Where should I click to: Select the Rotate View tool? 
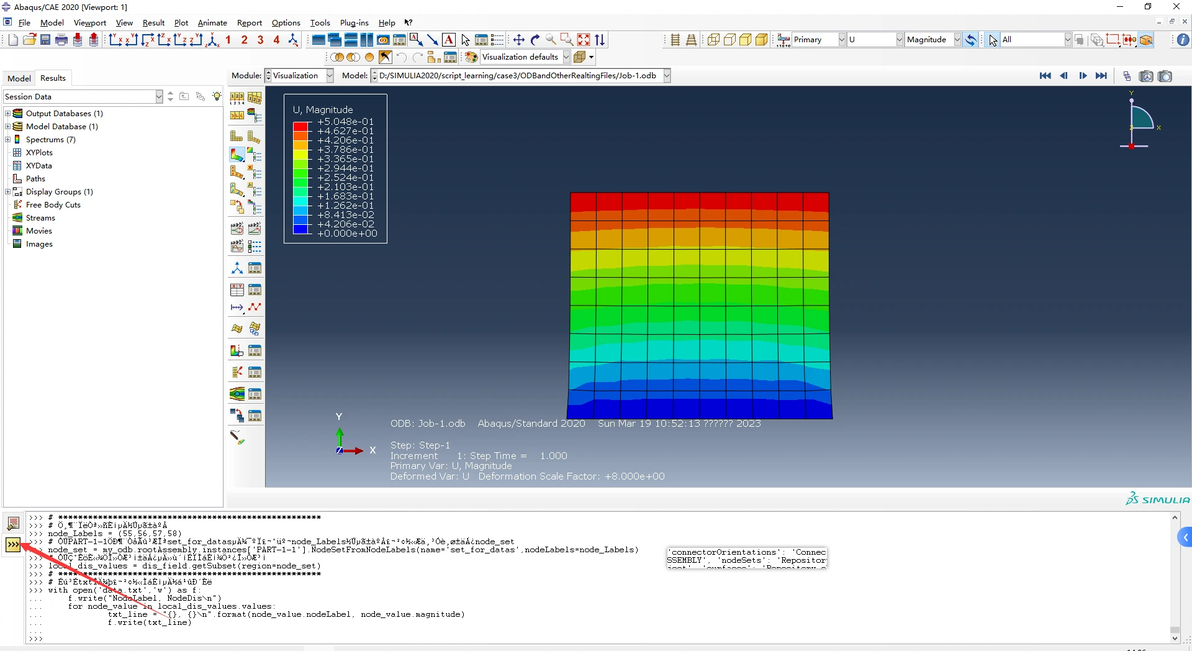click(535, 40)
